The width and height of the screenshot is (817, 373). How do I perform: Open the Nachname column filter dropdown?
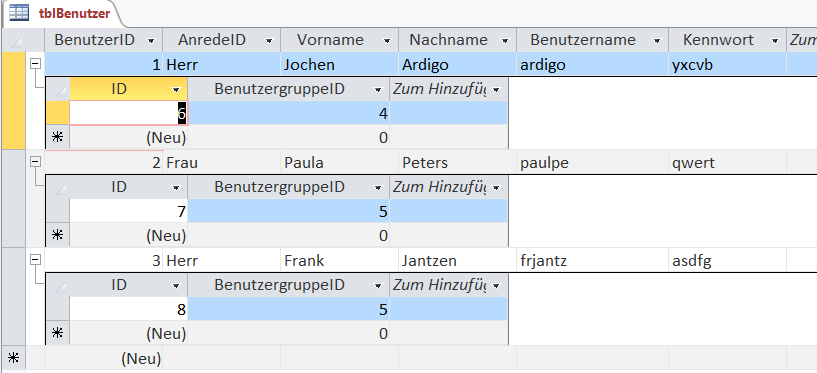point(505,41)
